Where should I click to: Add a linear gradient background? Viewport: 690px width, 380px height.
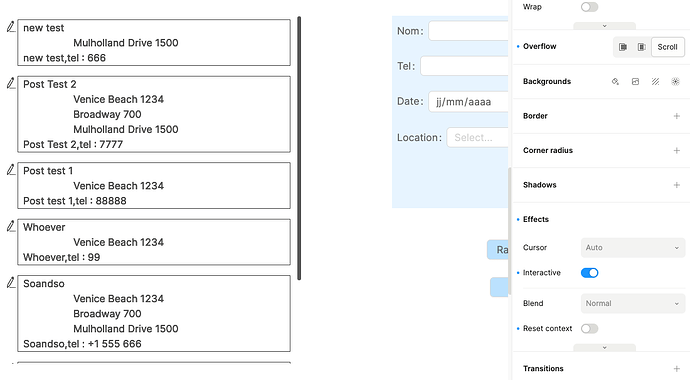pos(655,81)
